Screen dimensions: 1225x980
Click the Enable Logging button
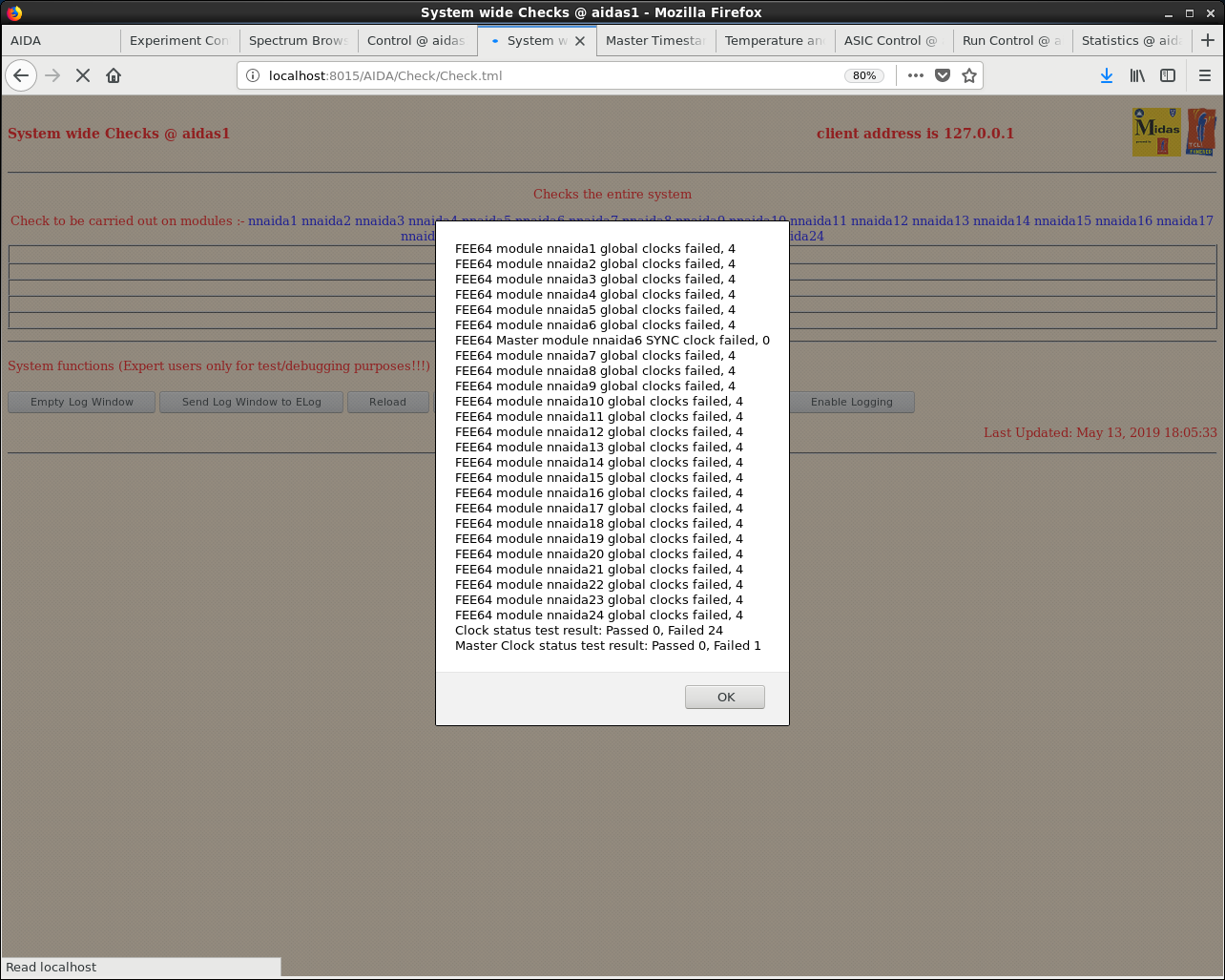point(852,402)
